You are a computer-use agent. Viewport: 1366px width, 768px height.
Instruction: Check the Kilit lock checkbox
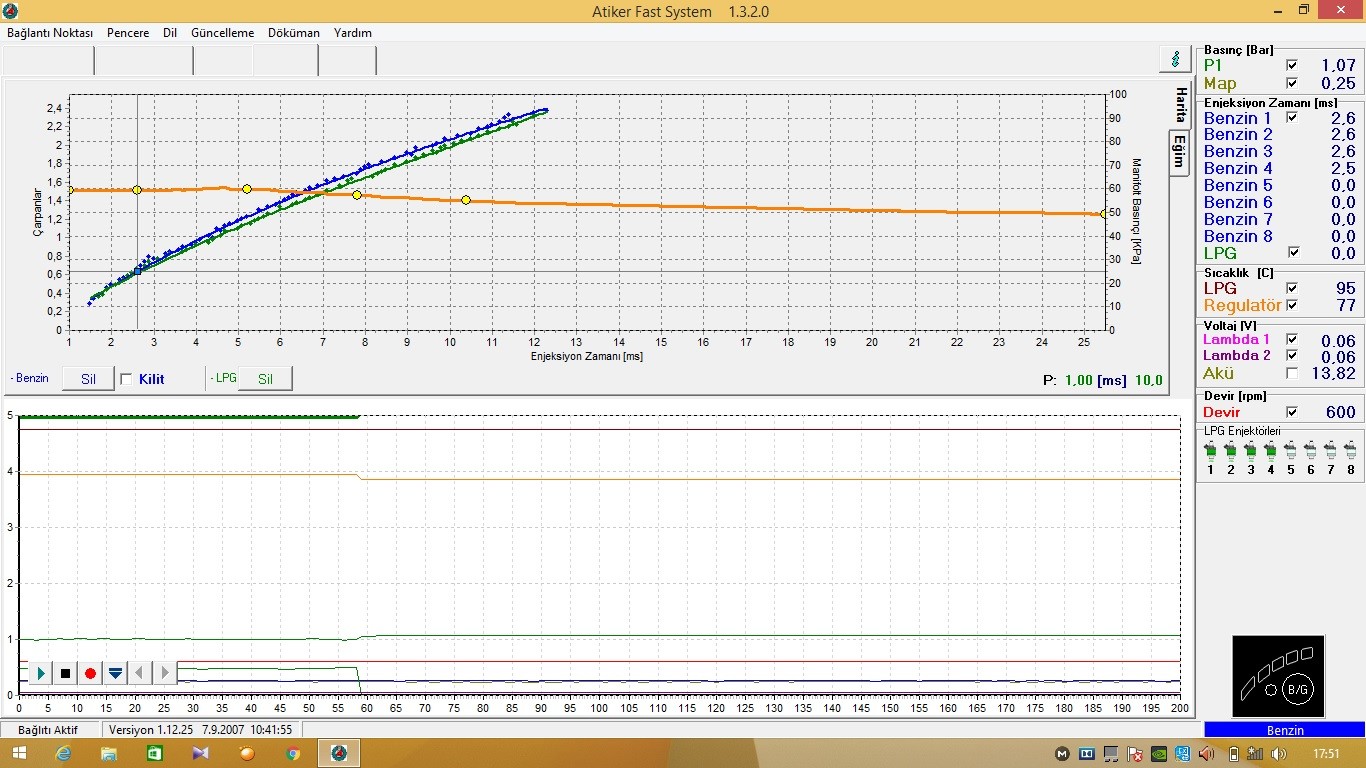(x=126, y=379)
